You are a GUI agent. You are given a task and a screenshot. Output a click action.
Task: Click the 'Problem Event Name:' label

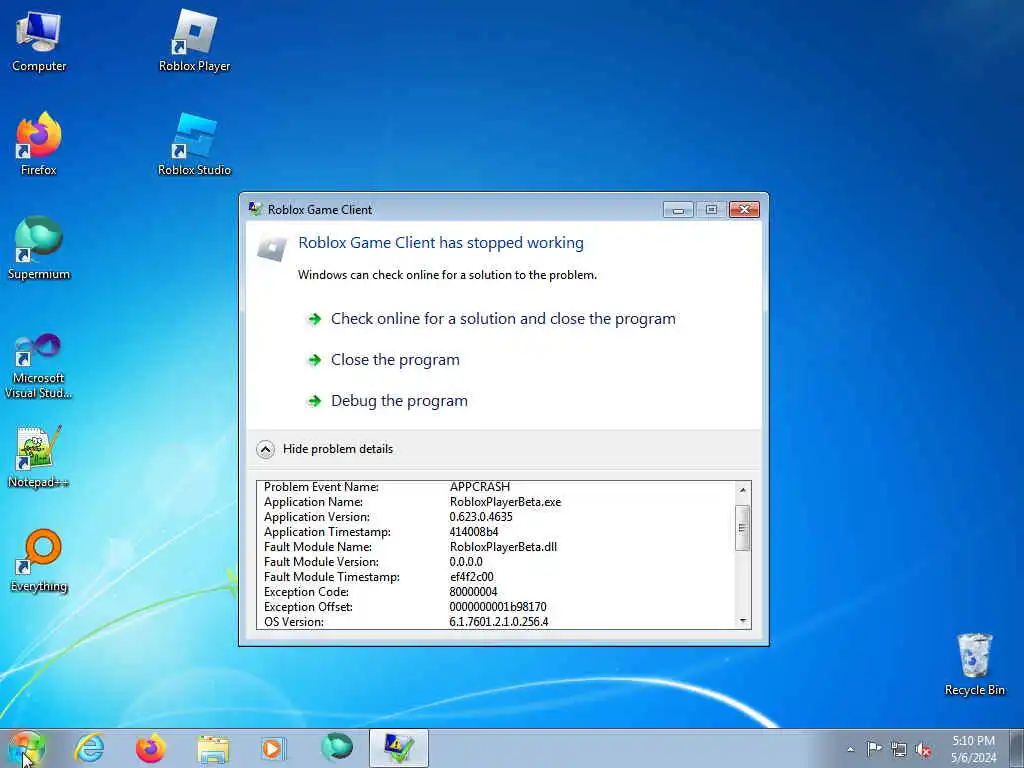[321, 487]
